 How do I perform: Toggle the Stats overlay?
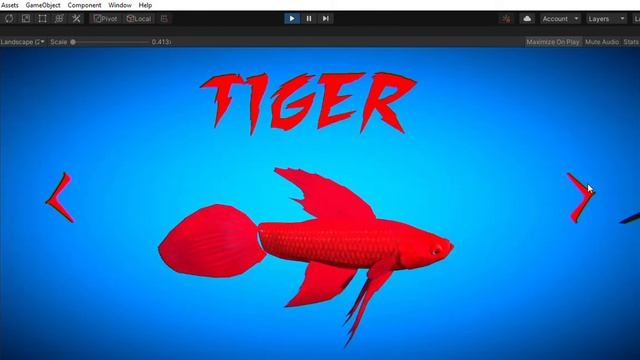pyautogui.click(x=631, y=42)
